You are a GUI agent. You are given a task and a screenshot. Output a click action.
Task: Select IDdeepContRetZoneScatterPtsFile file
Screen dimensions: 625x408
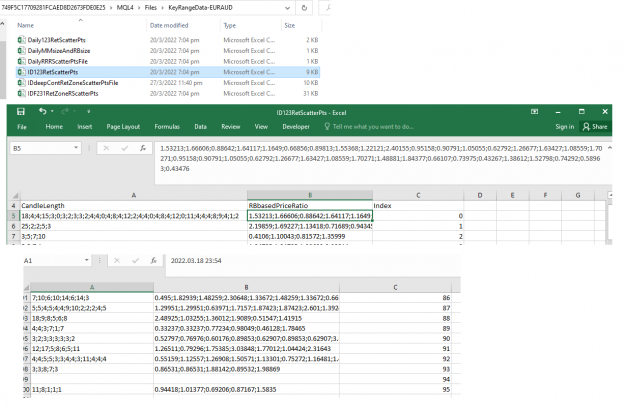[73, 83]
